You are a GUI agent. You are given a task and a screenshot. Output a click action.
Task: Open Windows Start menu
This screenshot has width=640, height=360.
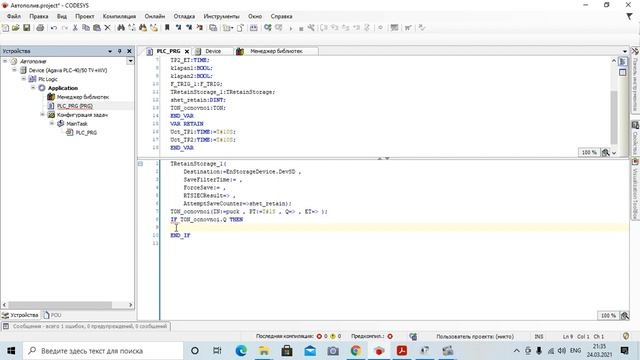[11, 351]
